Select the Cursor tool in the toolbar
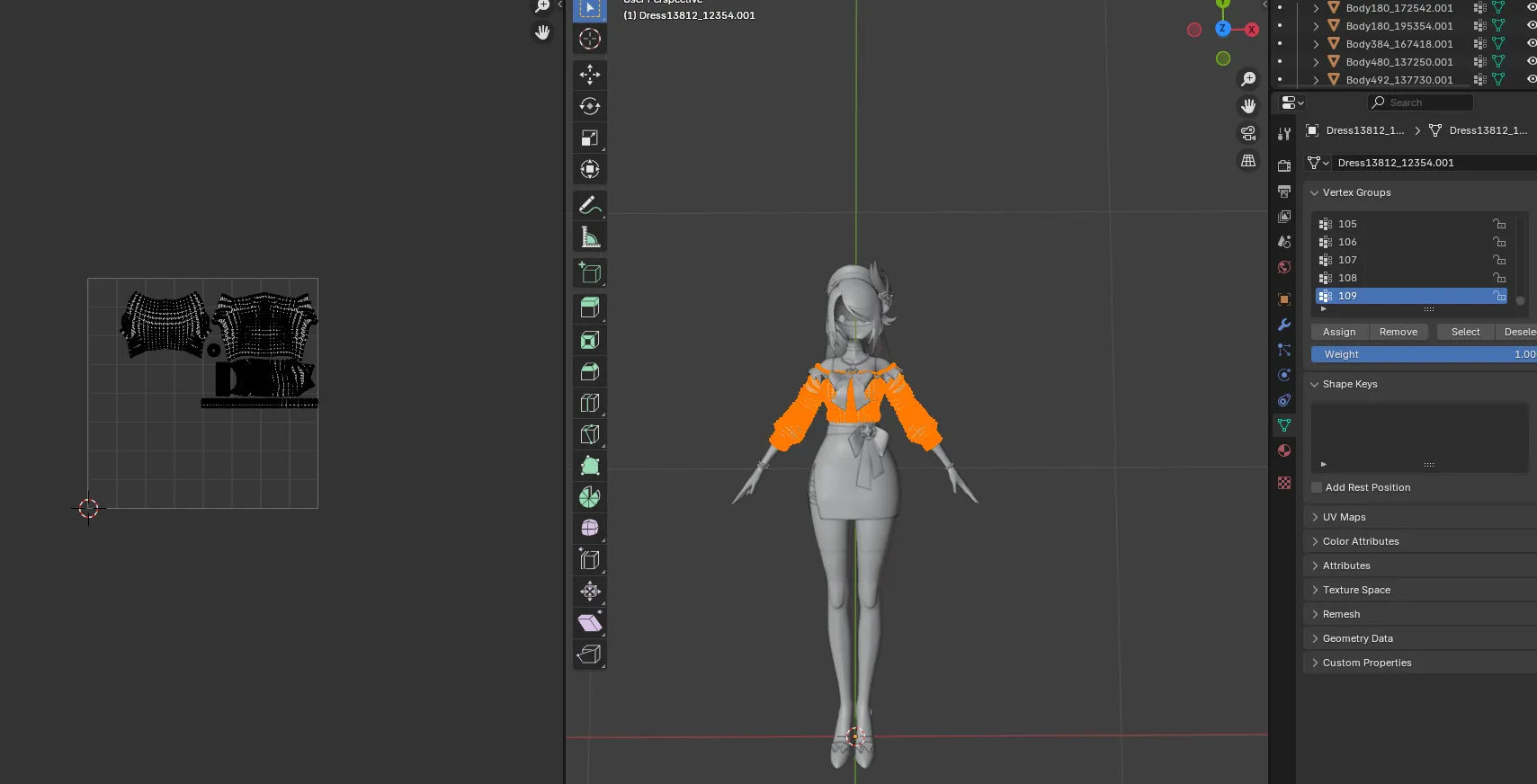This screenshot has width=1537, height=784. pyautogui.click(x=590, y=39)
